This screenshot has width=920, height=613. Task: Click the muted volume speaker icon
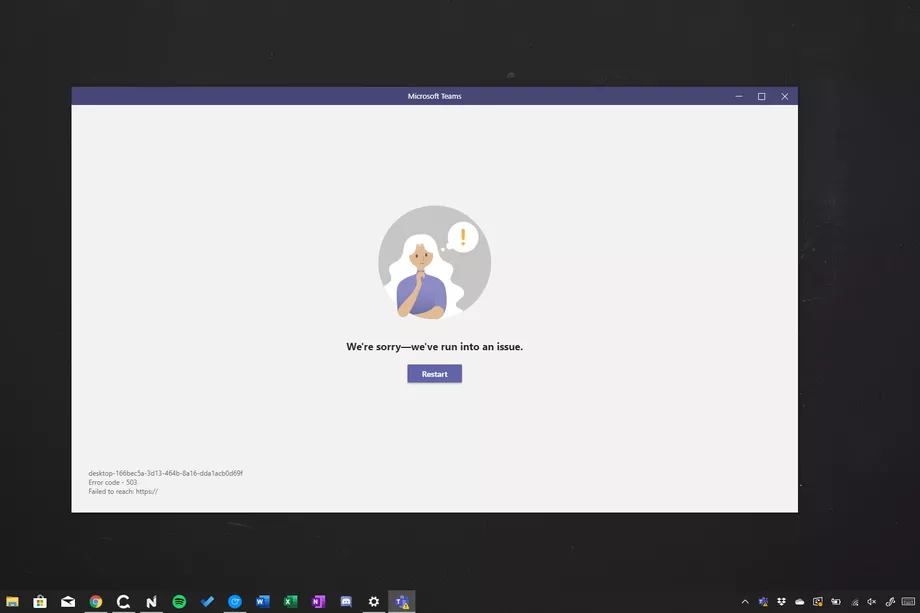tap(872, 601)
